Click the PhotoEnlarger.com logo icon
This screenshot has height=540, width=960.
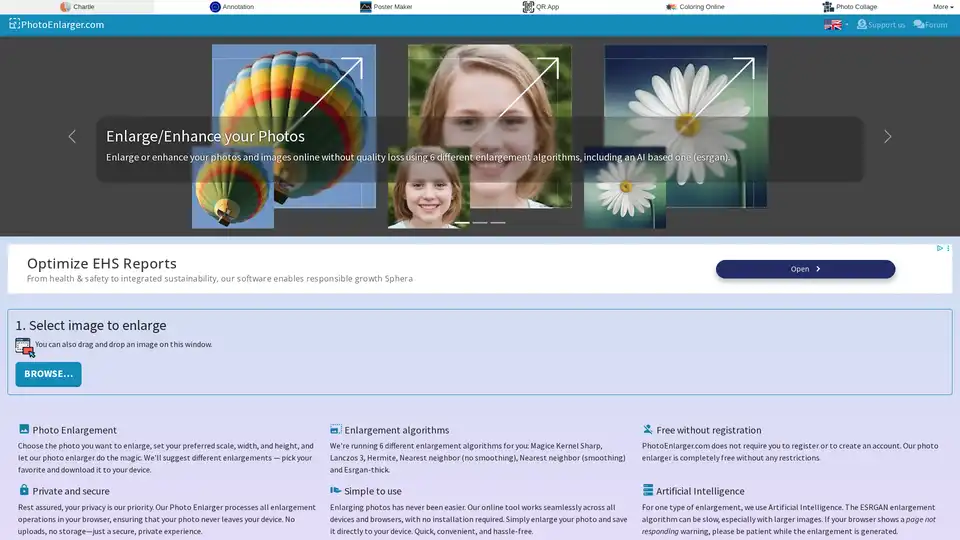[x=14, y=24]
